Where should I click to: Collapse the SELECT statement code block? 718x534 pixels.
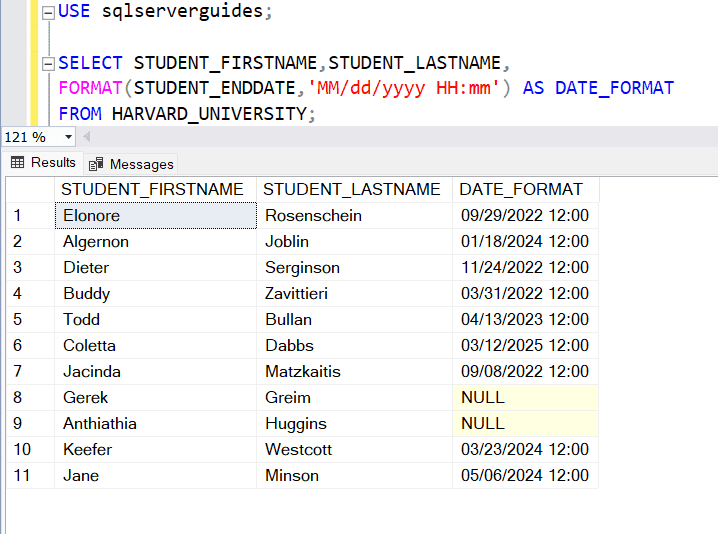tap(48, 64)
